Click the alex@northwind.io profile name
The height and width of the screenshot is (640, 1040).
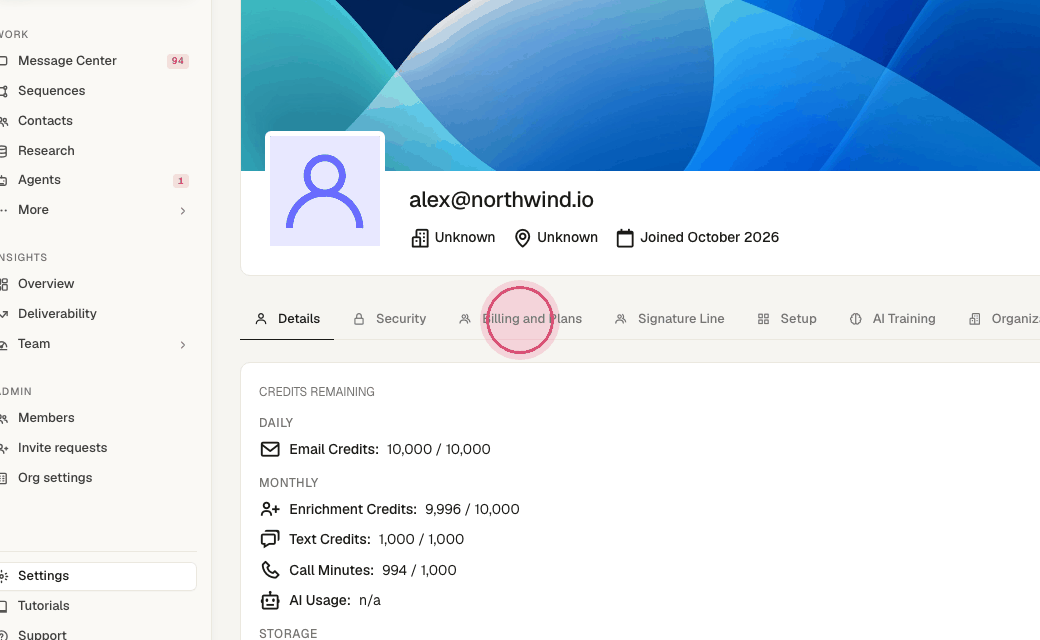point(501,200)
